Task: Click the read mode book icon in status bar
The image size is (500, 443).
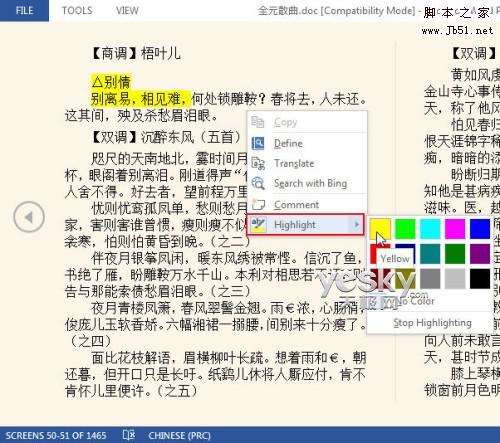Action: tap(129, 435)
